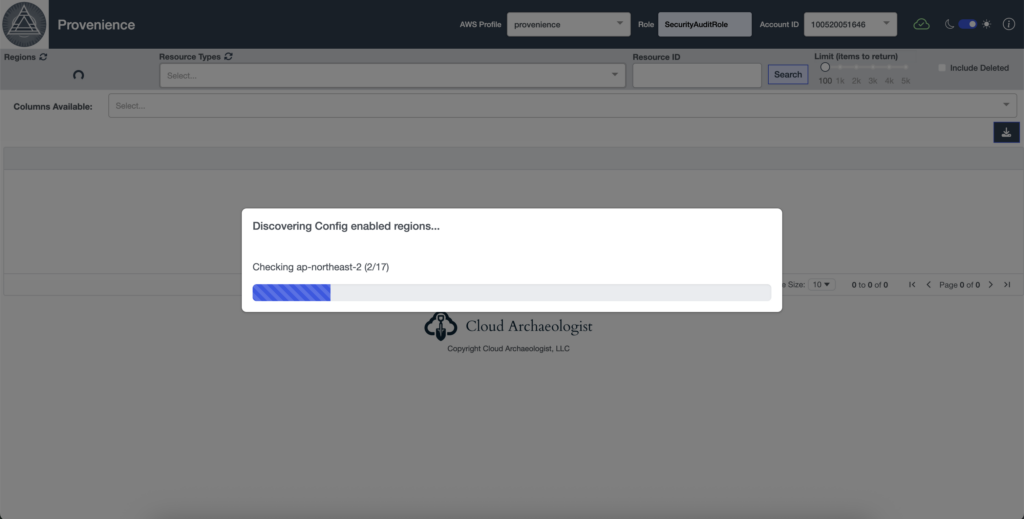Jump to the last results page

1006,285
